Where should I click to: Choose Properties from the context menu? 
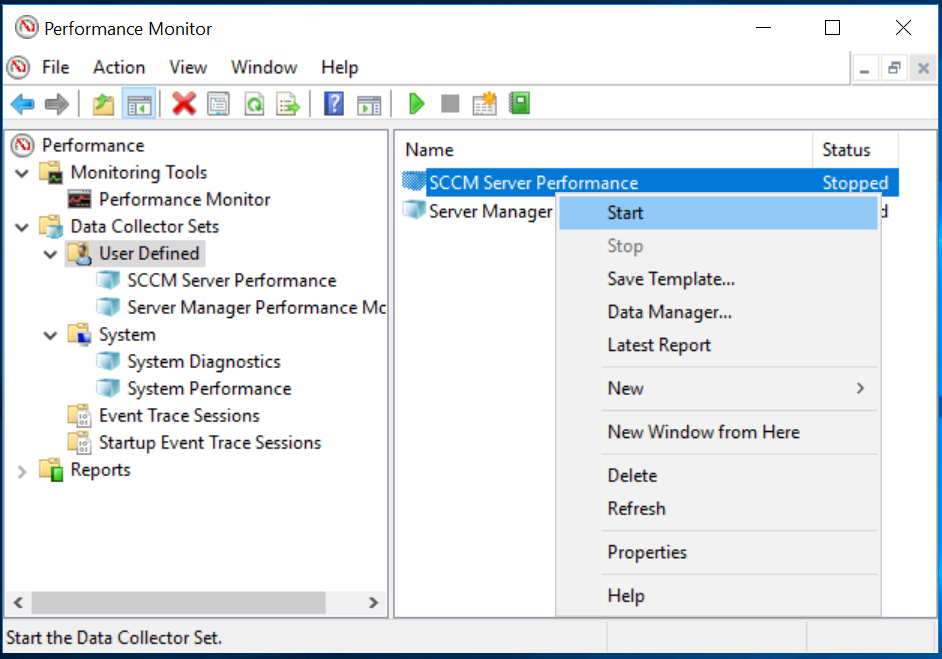(719, 552)
